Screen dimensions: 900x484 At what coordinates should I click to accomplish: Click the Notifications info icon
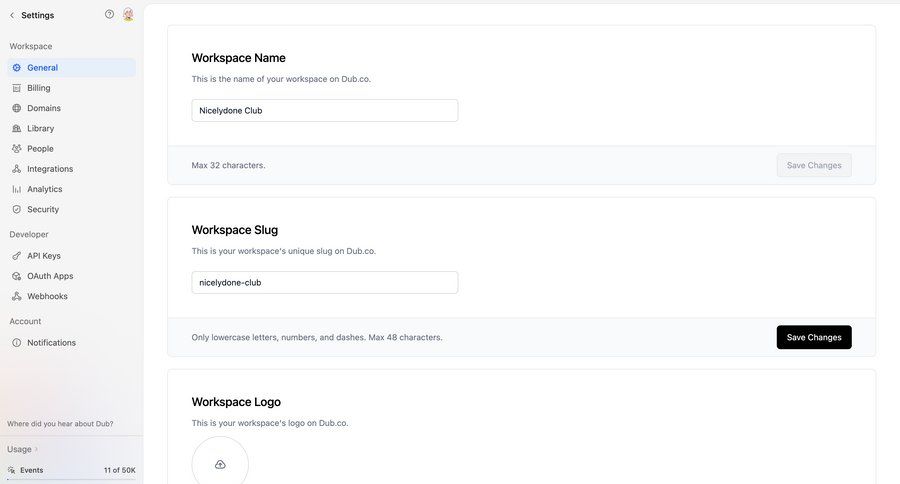(x=17, y=343)
